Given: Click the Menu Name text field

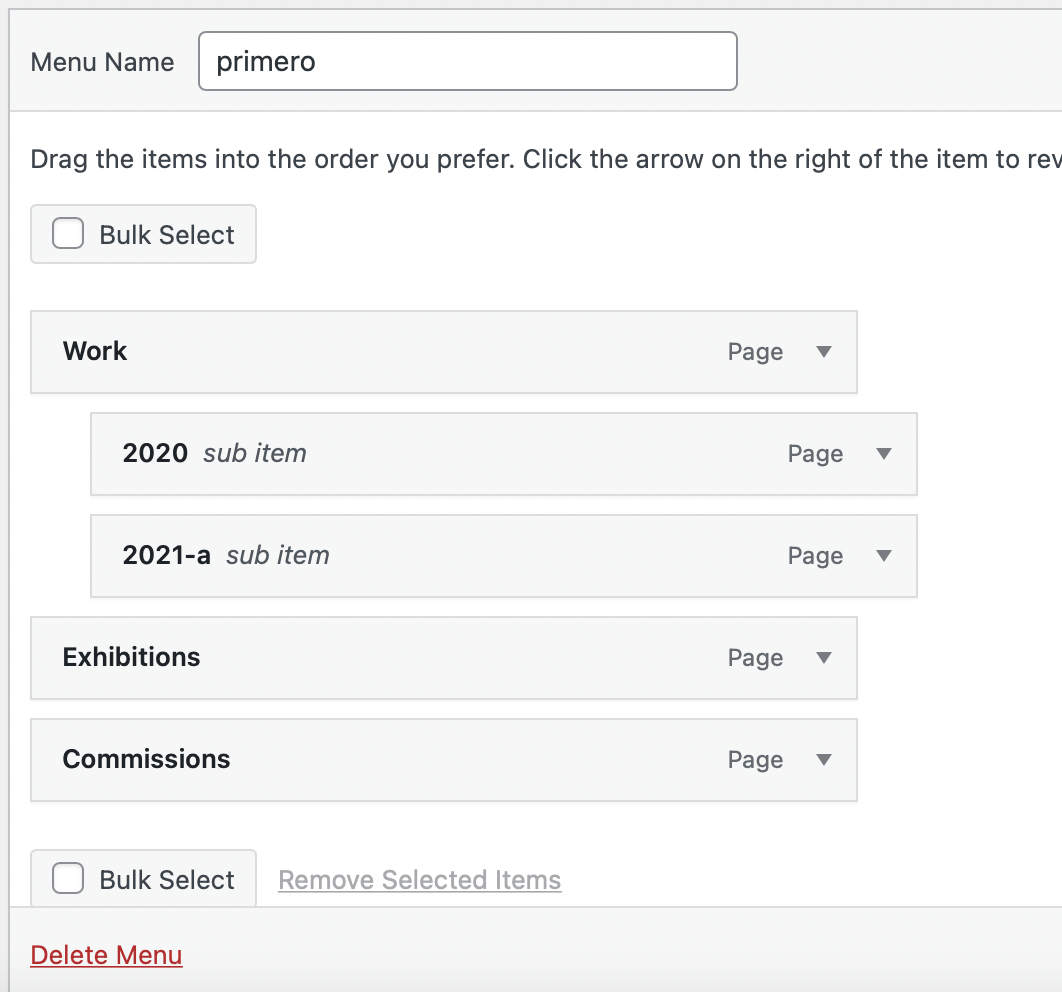Looking at the screenshot, I should [x=467, y=62].
